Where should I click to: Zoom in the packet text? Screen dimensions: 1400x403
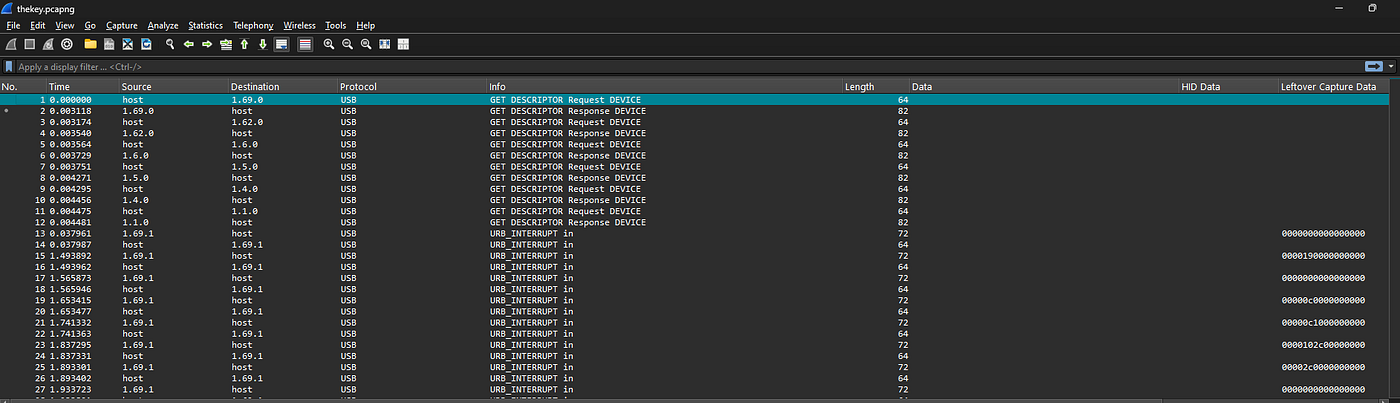point(329,44)
